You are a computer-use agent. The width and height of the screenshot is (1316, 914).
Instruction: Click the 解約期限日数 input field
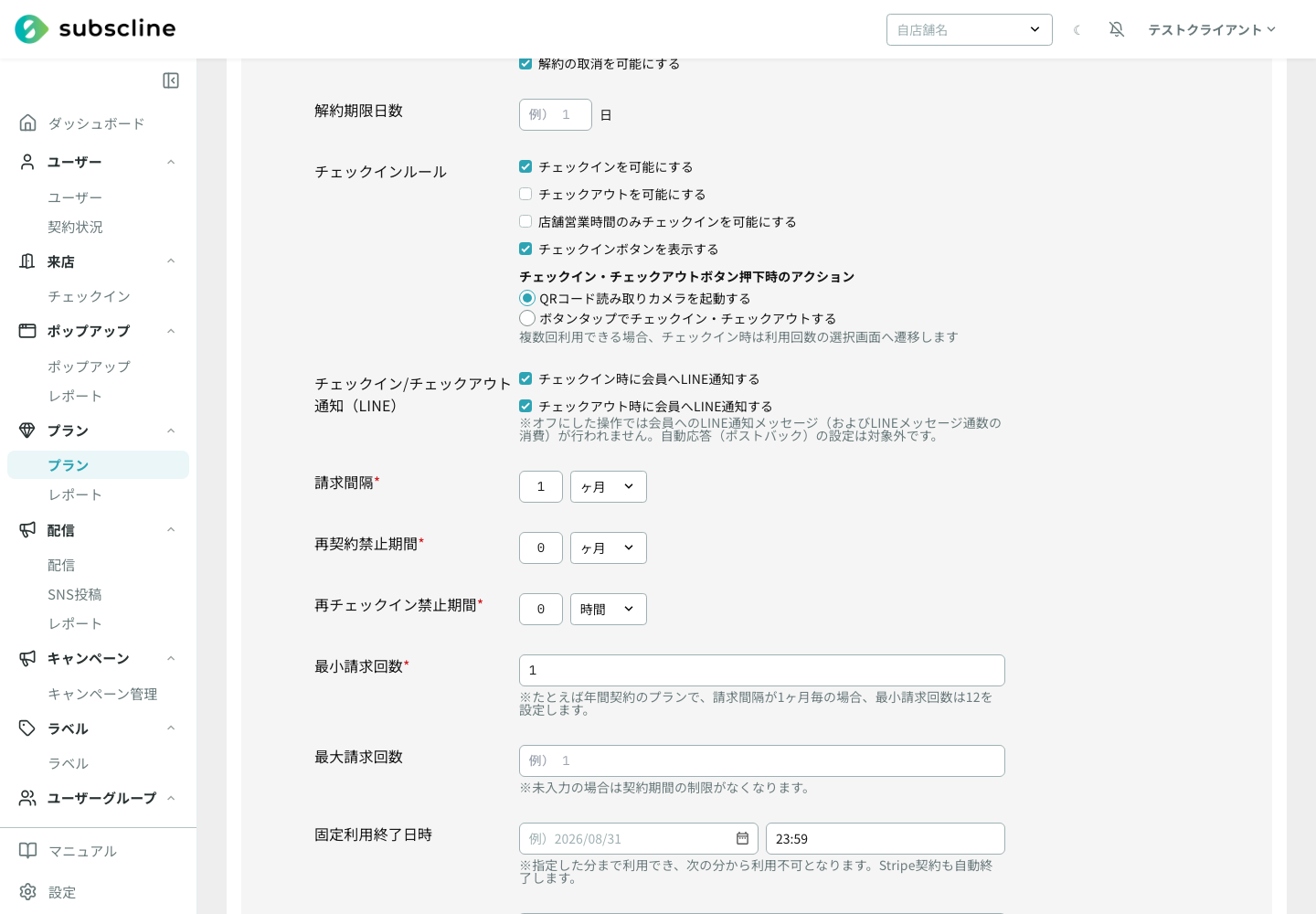[556, 114]
